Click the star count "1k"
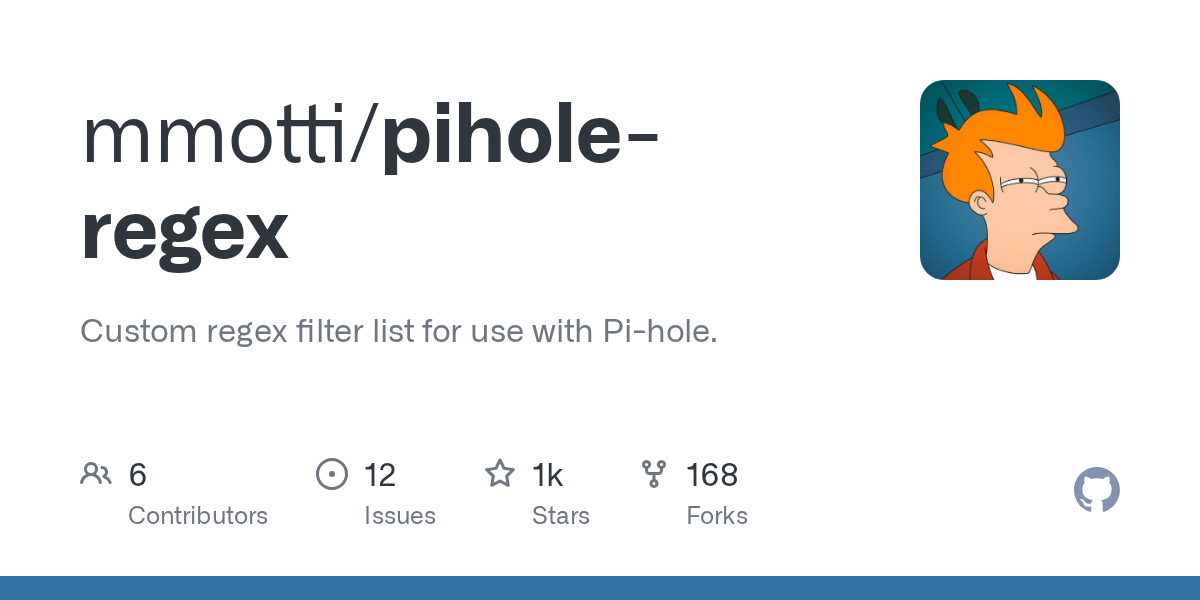 click(548, 475)
